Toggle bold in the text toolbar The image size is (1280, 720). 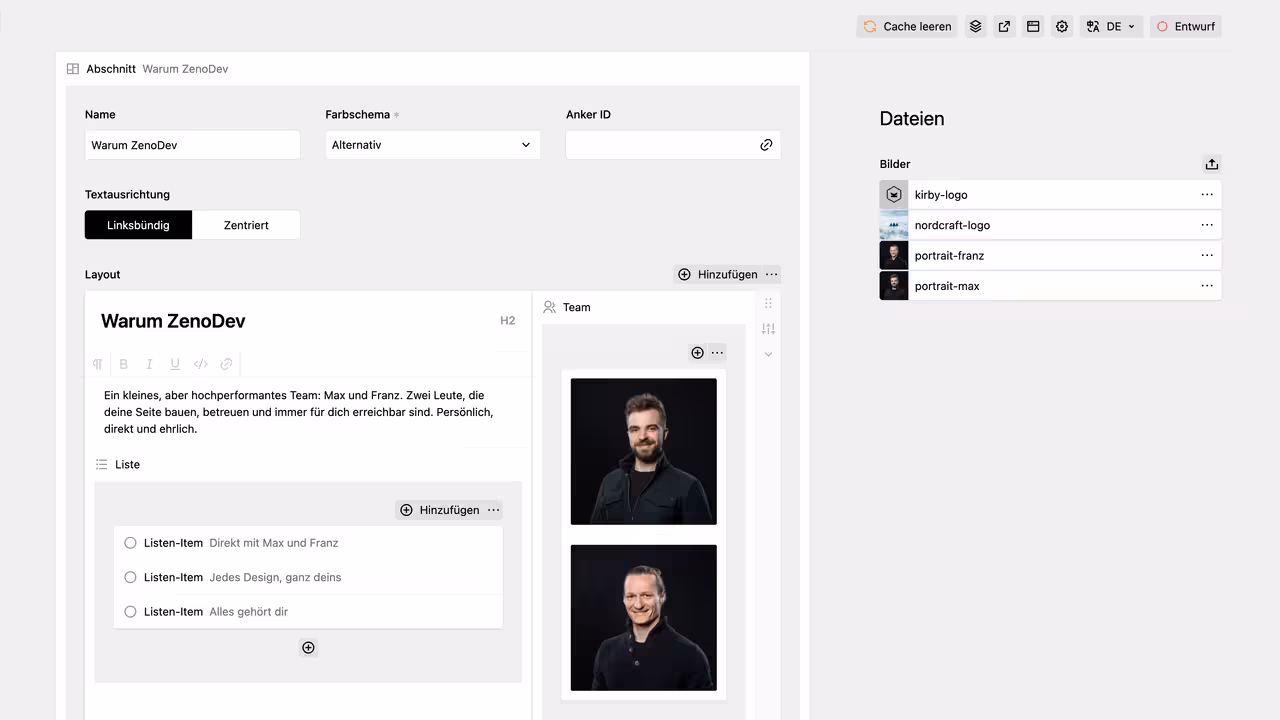click(x=124, y=364)
